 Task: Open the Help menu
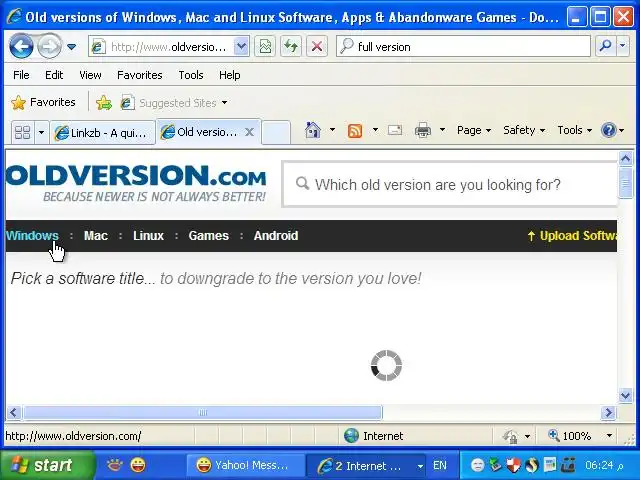click(x=229, y=75)
